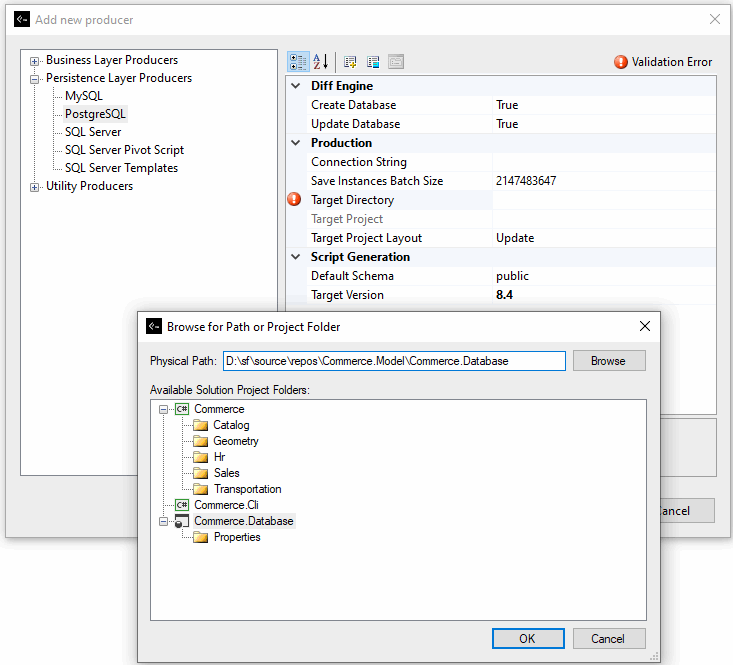Expand Business Layer Producers node

[x=34, y=61]
